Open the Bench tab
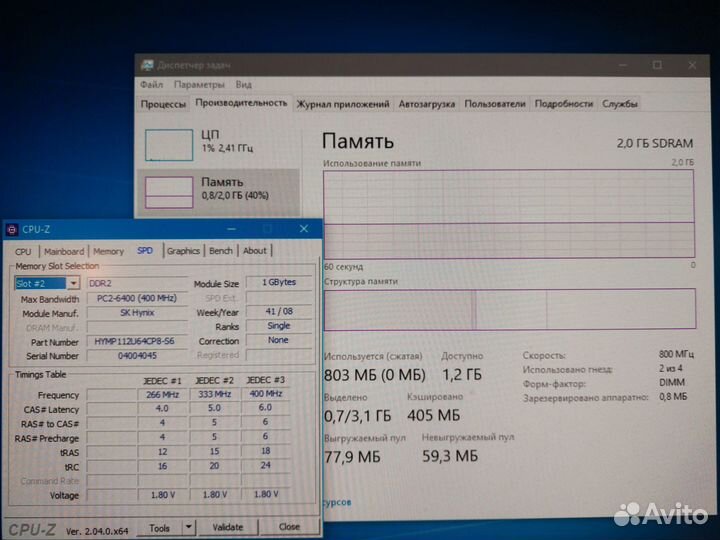This screenshot has width=720, height=540. pyautogui.click(x=221, y=251)
